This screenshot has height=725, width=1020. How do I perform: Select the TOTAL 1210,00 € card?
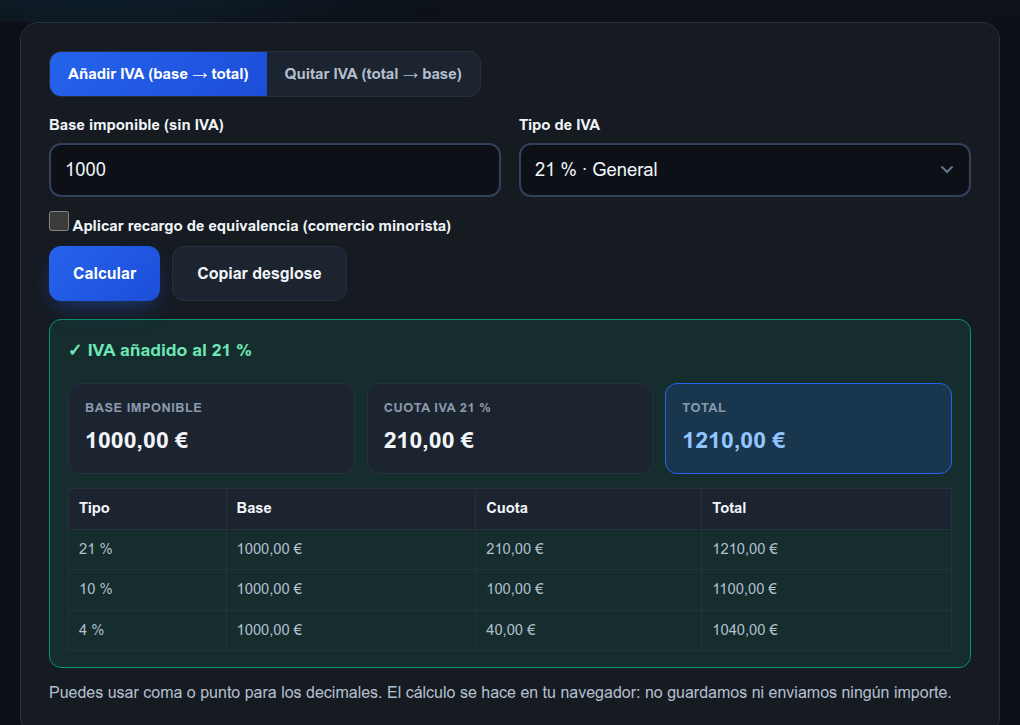[808, 428]
